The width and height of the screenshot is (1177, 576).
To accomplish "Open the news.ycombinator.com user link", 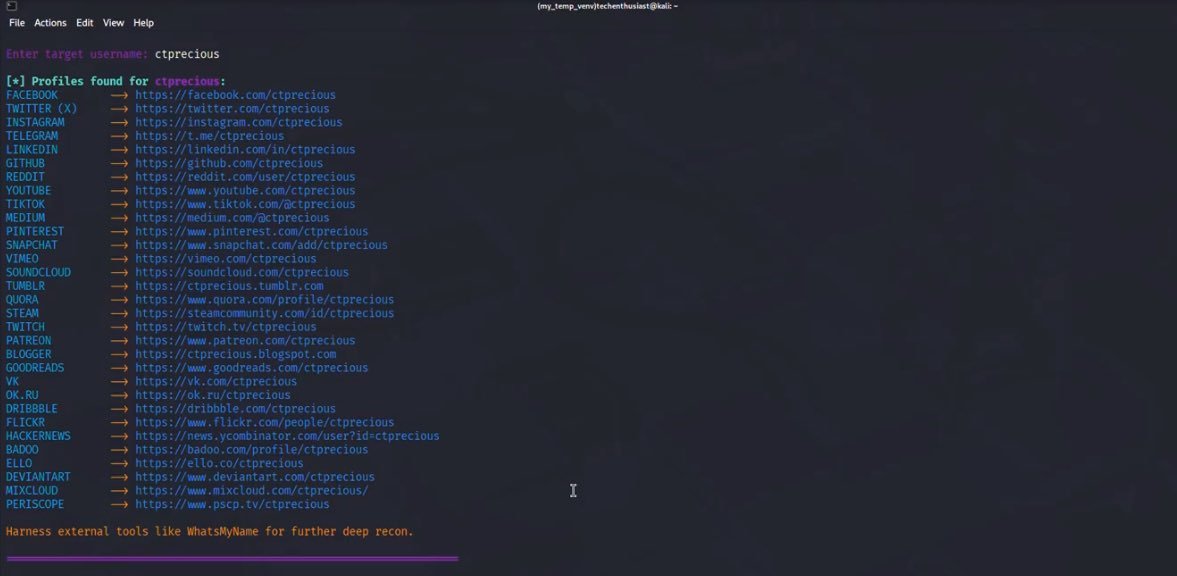I will (x=287, y=436).
